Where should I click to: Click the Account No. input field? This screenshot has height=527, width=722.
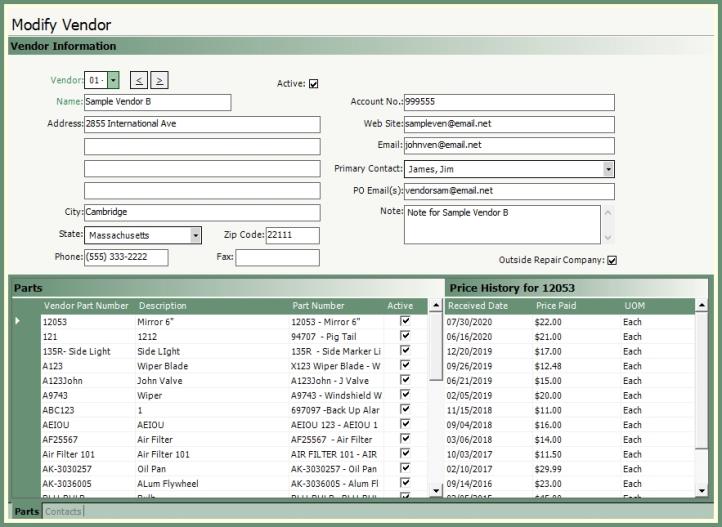point(508,102)
